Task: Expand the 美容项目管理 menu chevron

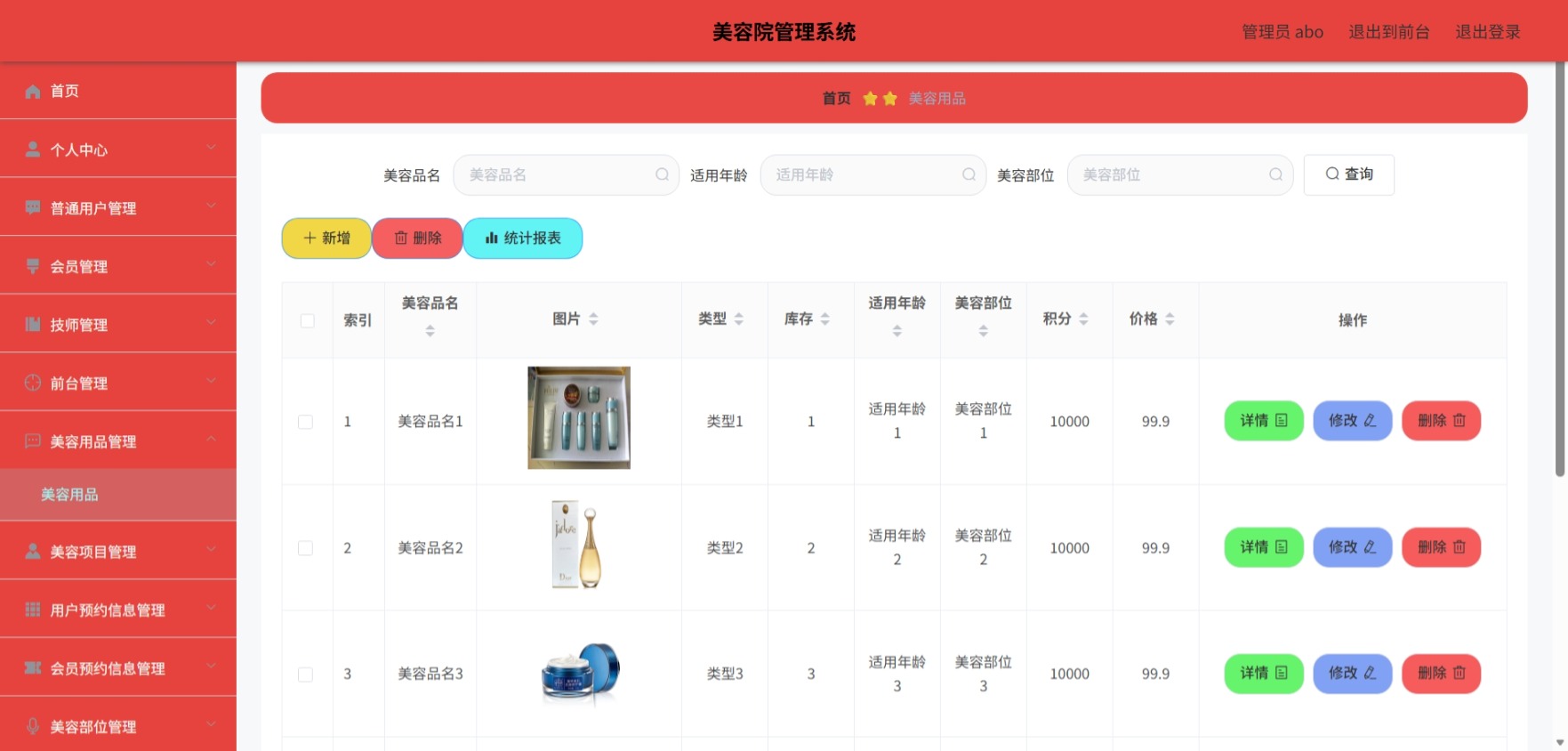Action: [x=211, y=549]
